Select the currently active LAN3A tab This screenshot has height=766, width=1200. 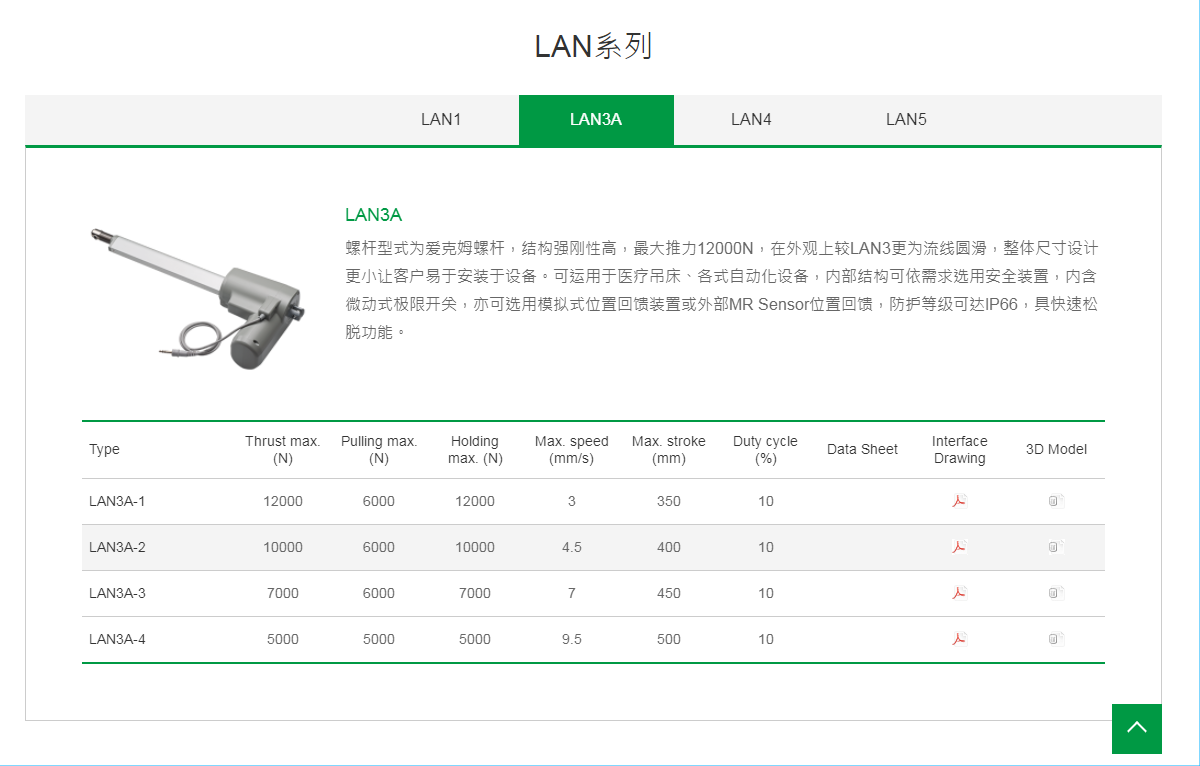(x=596, y=119)
